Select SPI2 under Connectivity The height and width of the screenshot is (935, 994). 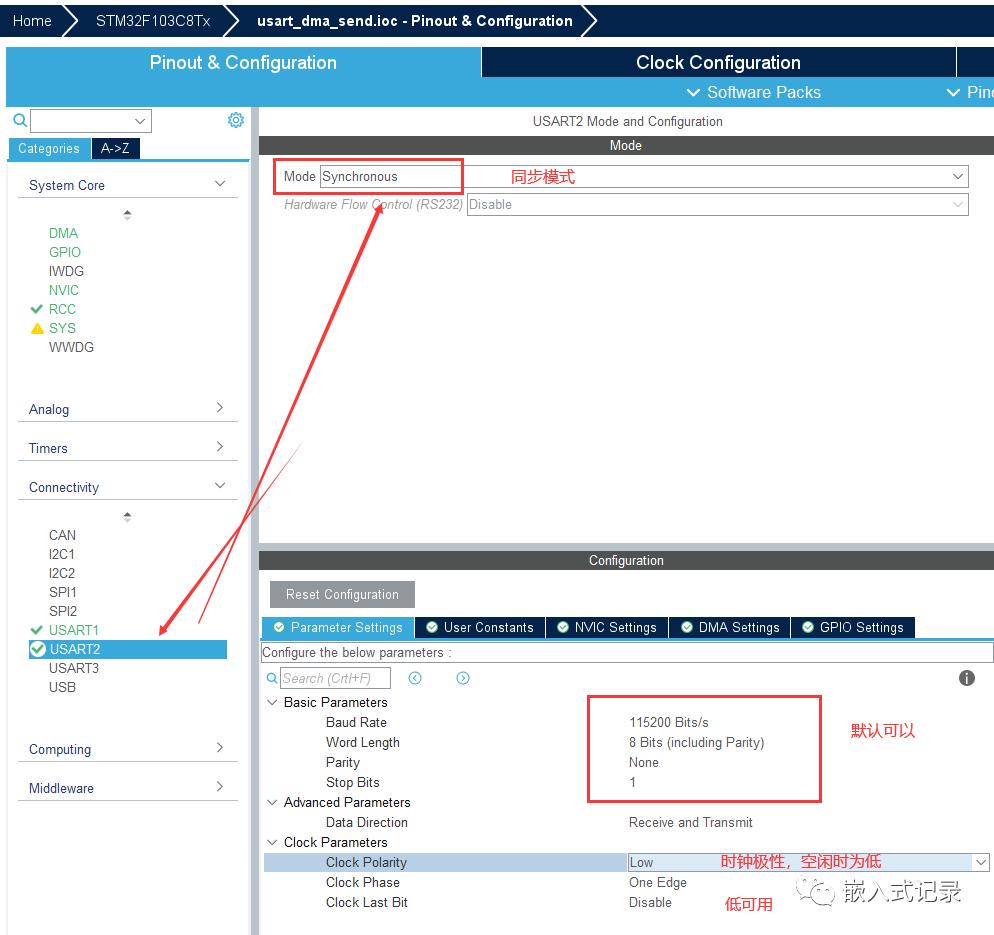coord(62,611)
